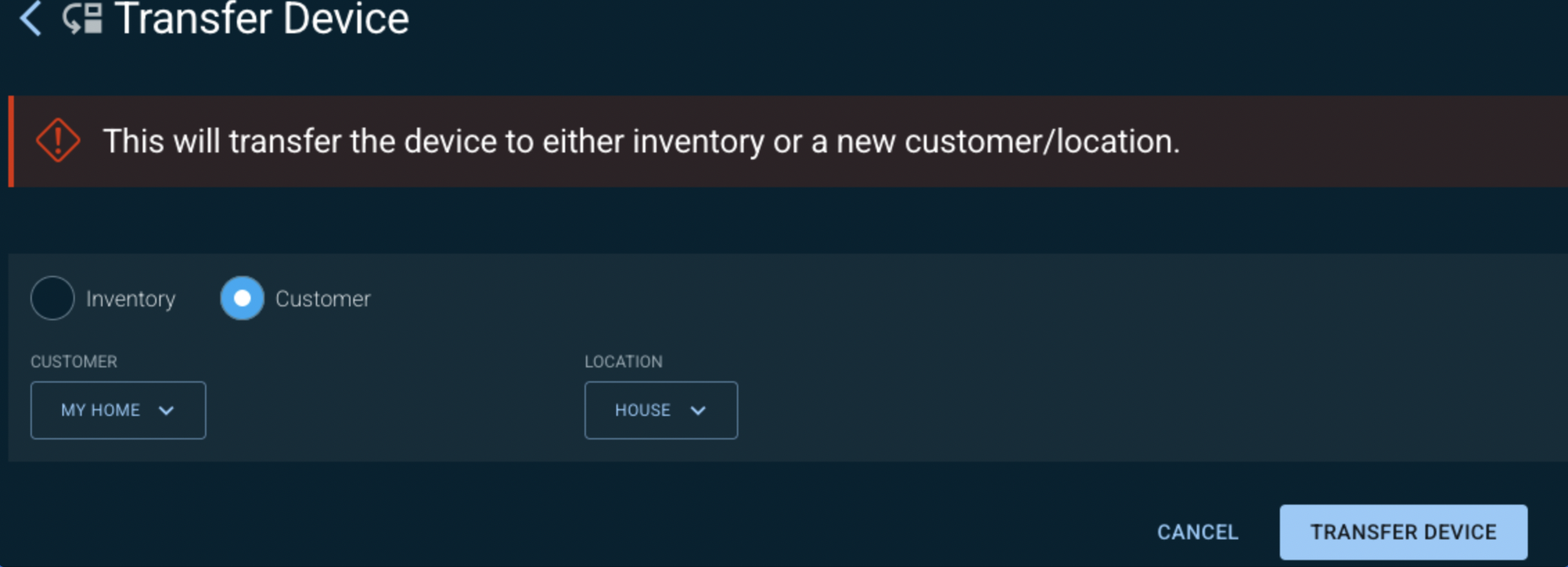
Task: Click the HOUSE text in selector
Action: point(643,410)
